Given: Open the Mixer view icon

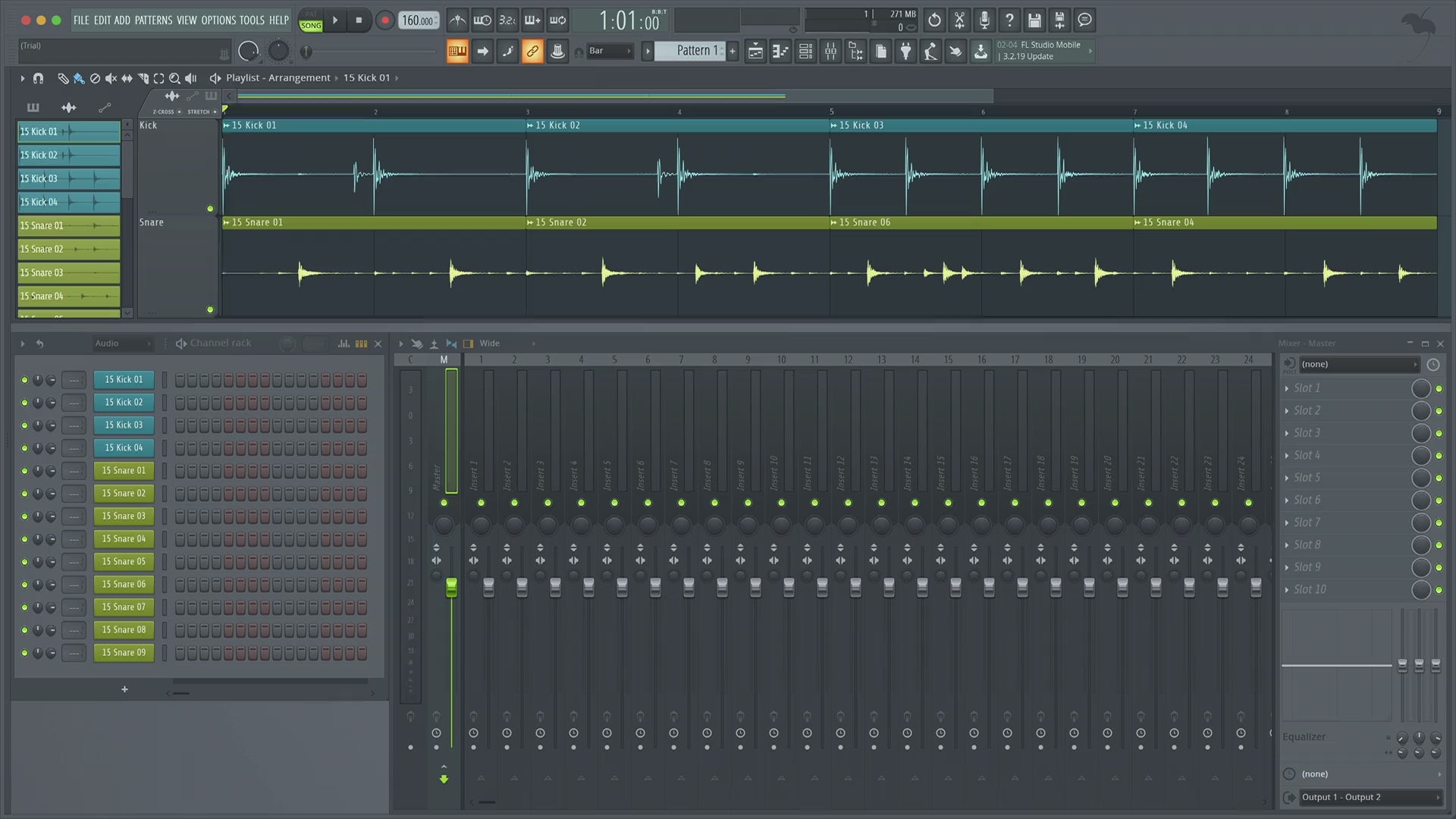Looking at the screenshot, I should (830, 52).
